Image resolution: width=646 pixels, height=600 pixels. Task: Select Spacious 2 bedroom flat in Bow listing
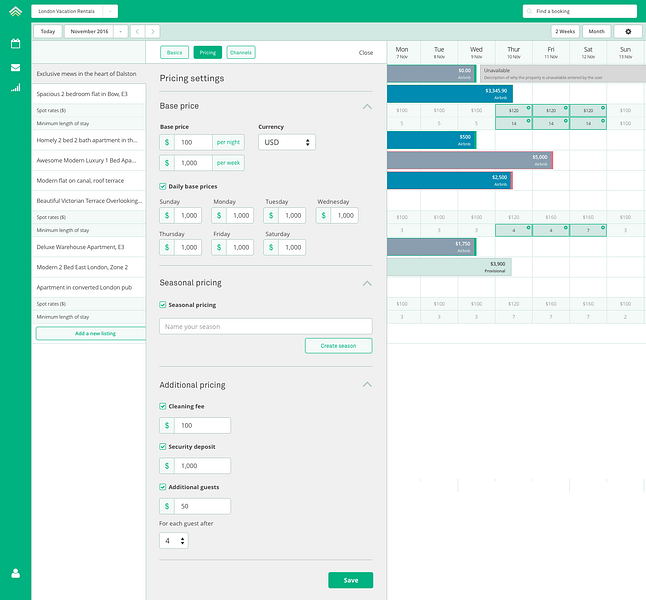point(89,94)
